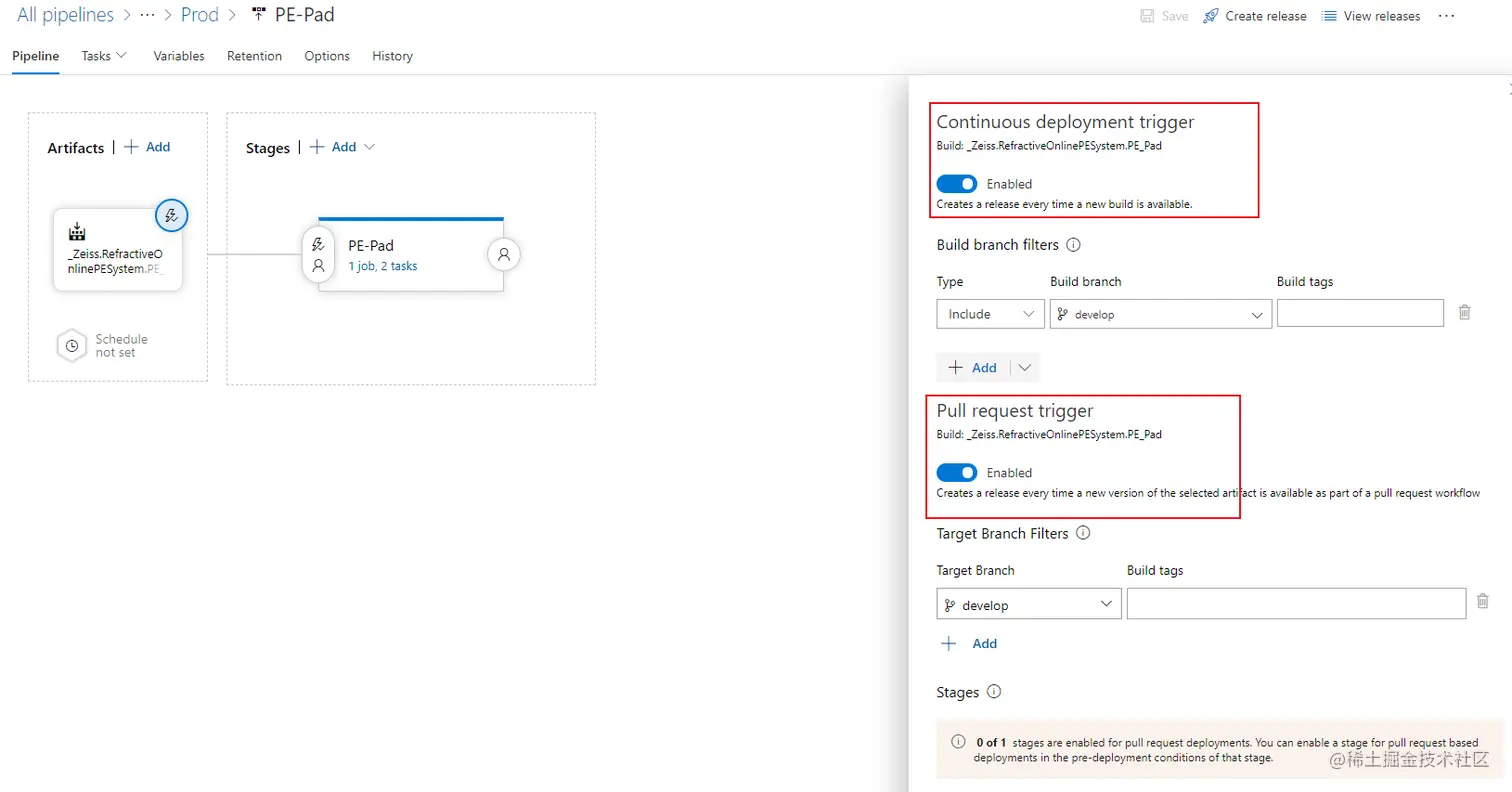Image resolution: width=1512 pixels, height=792 pixels.
Task: Click the plus icon to add an artifact
Action: pos(130,147)
